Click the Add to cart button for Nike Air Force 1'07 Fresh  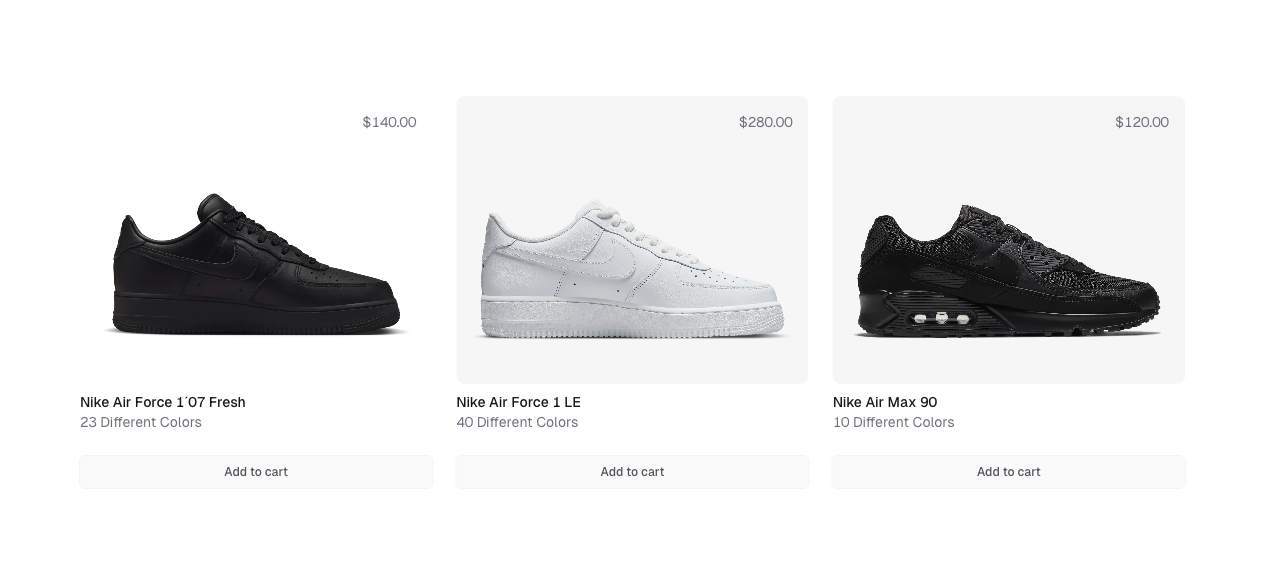(256, 471)
